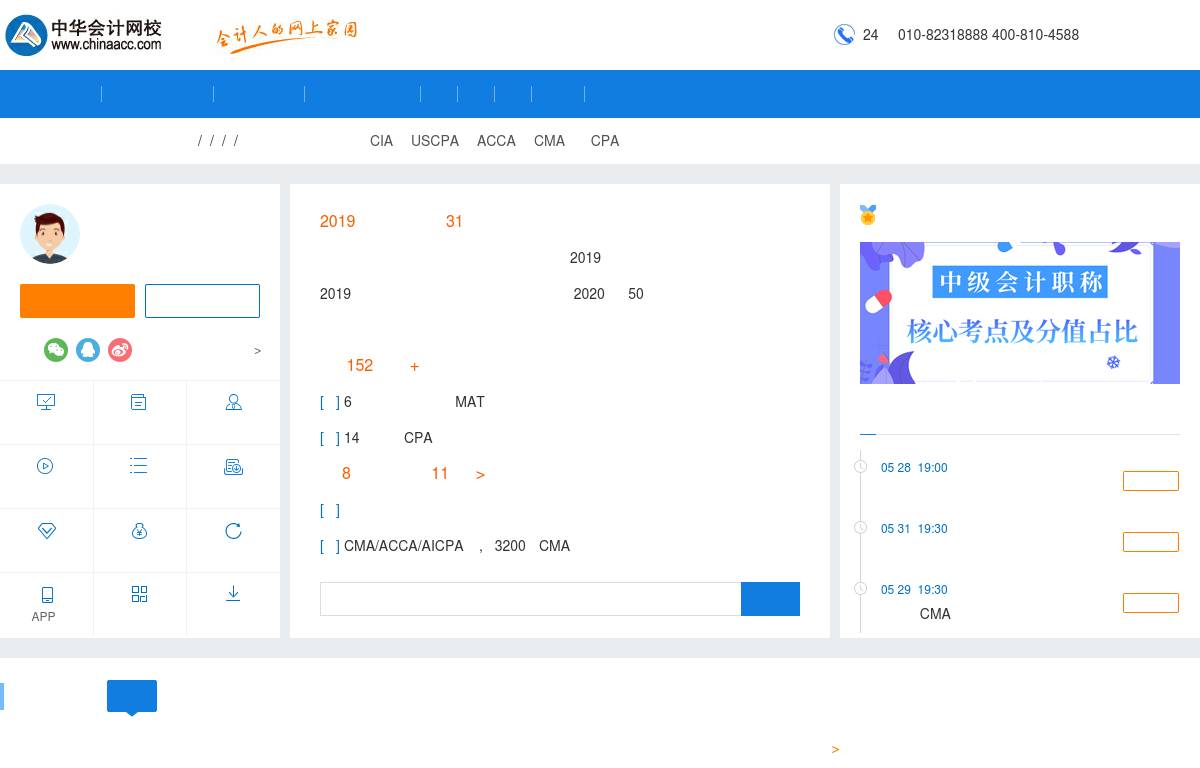Viewport: 1200px width, 768px height.
Task: Click the orange arrow near the page bottom
Action: (836, 749)
